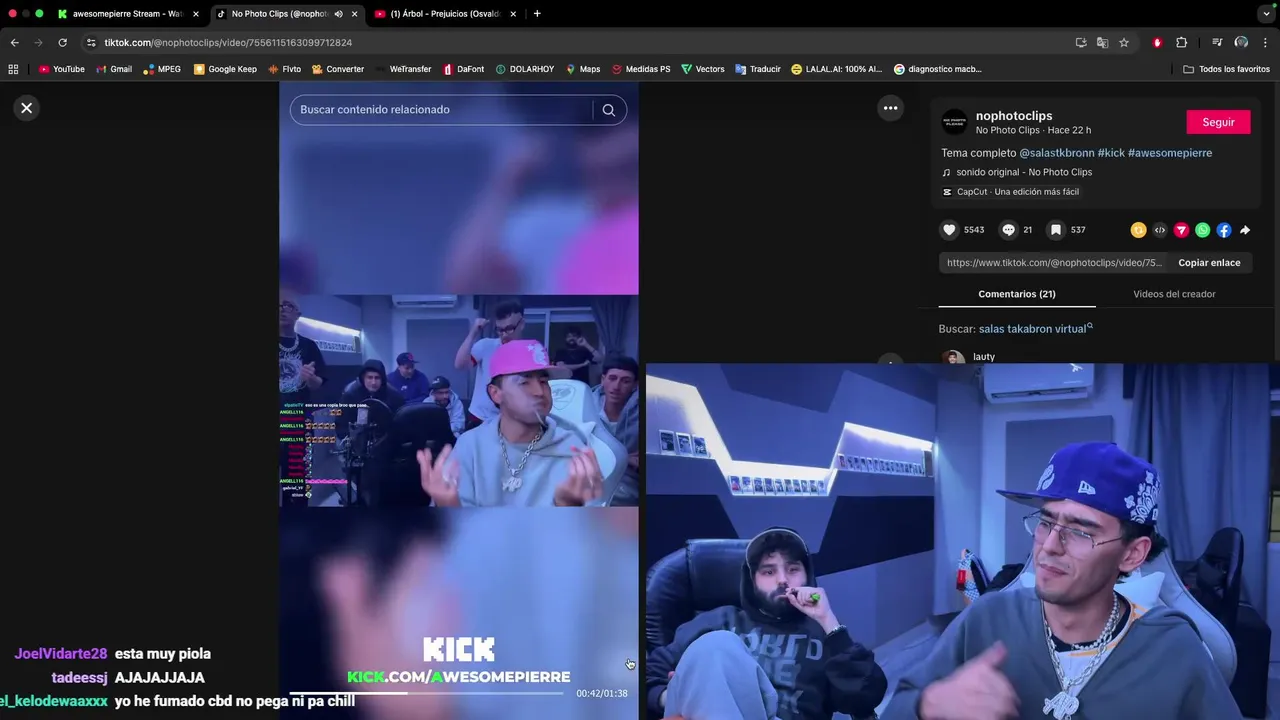
Task: Open the #awesomepierre hashtag
Action: [1170, 153]
